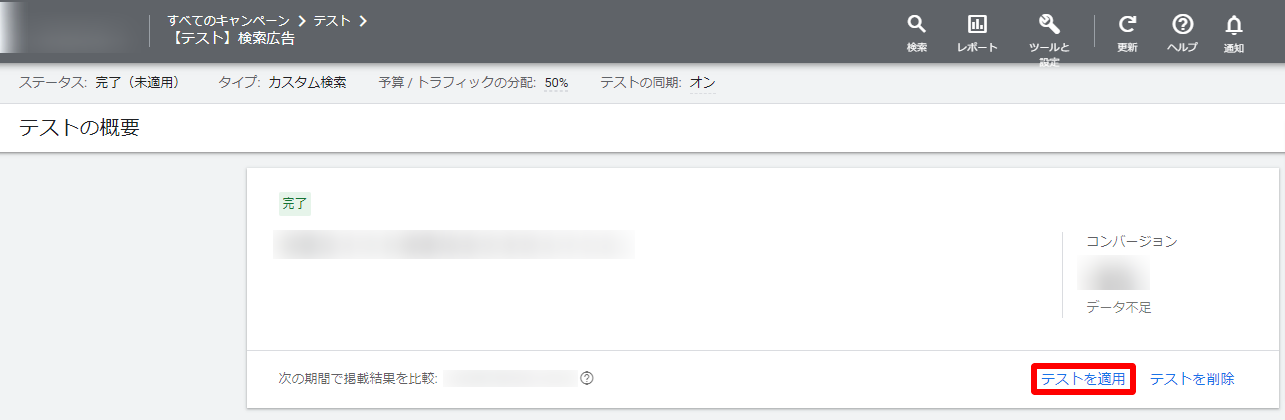
Task: Click the search magnifier icon
Action: [916, 25]
